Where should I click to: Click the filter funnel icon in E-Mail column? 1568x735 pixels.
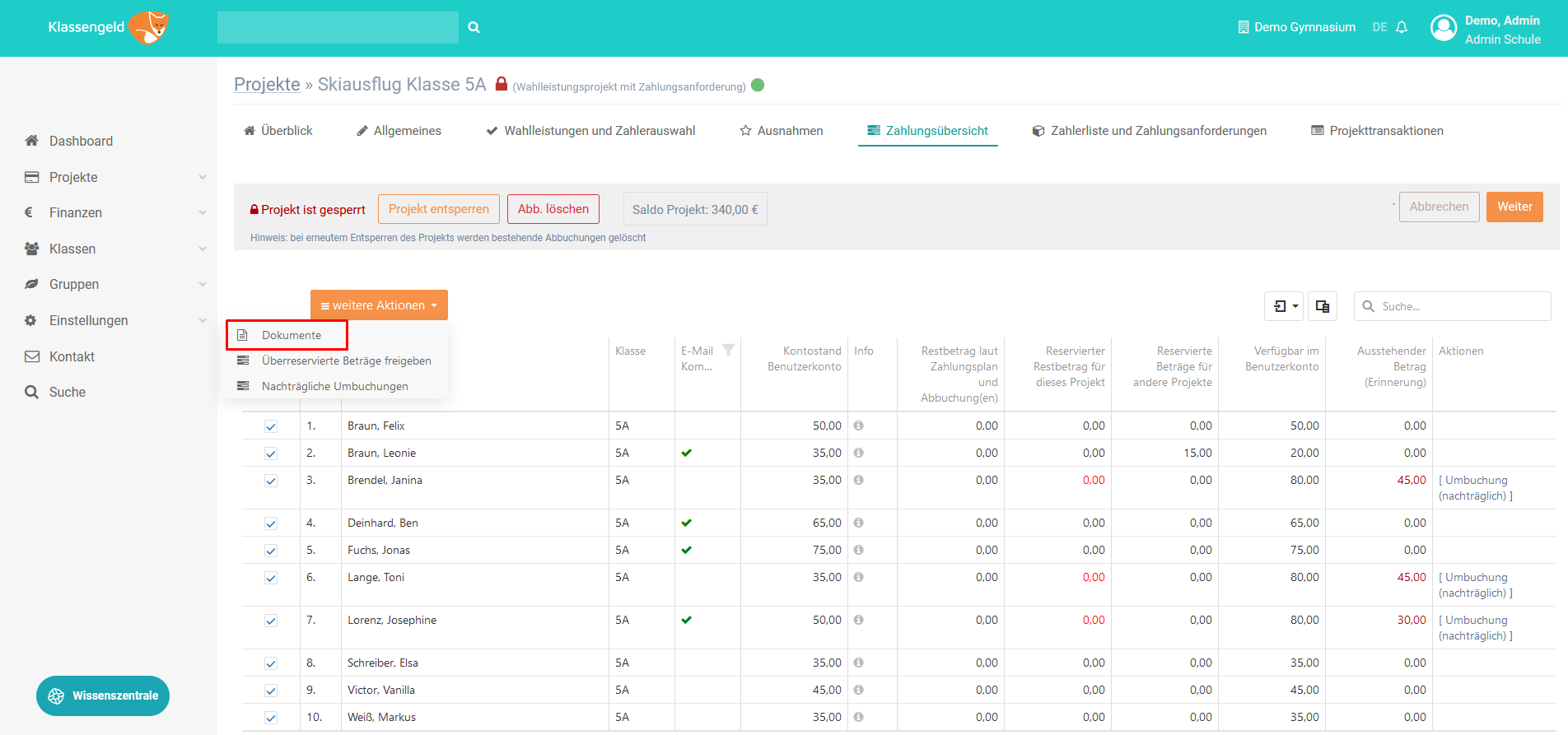728,350
